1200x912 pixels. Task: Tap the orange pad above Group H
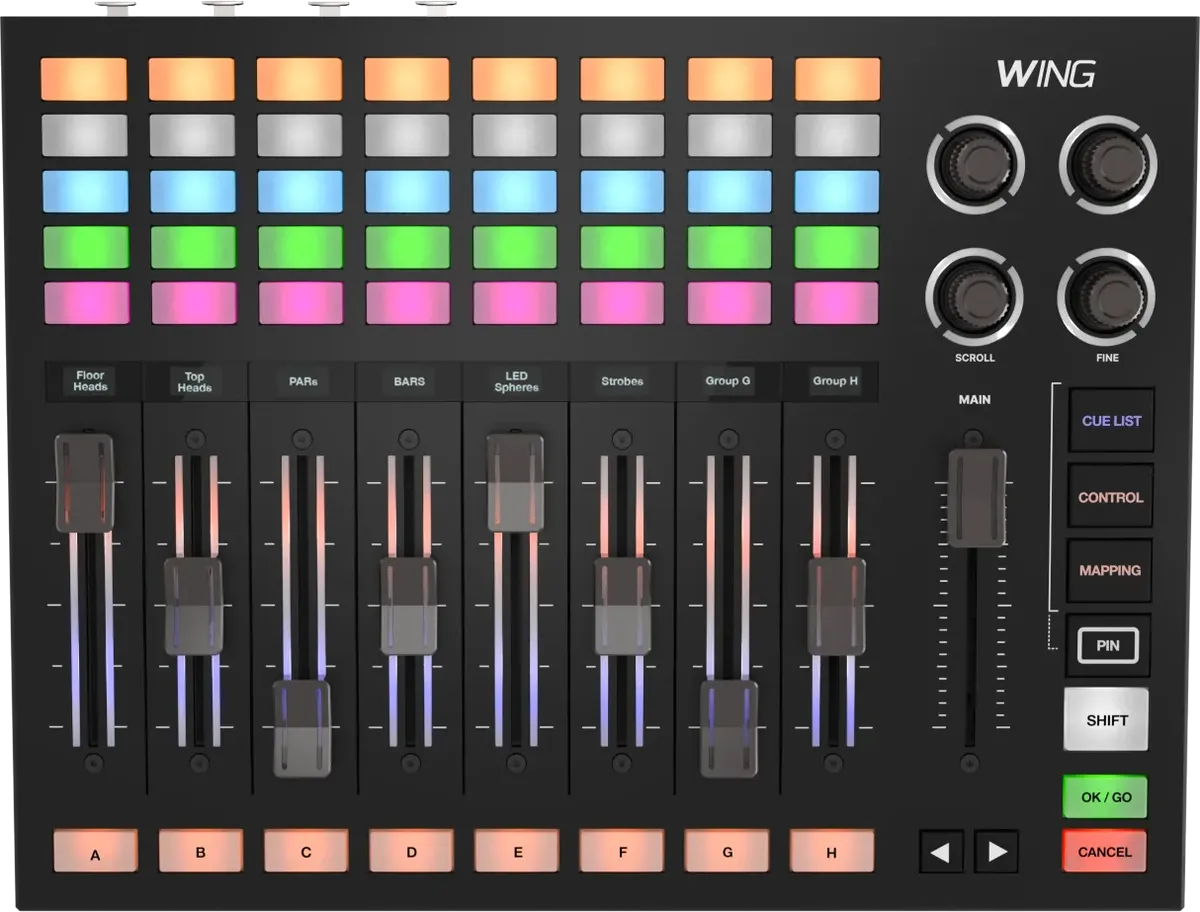coord(837,79)
